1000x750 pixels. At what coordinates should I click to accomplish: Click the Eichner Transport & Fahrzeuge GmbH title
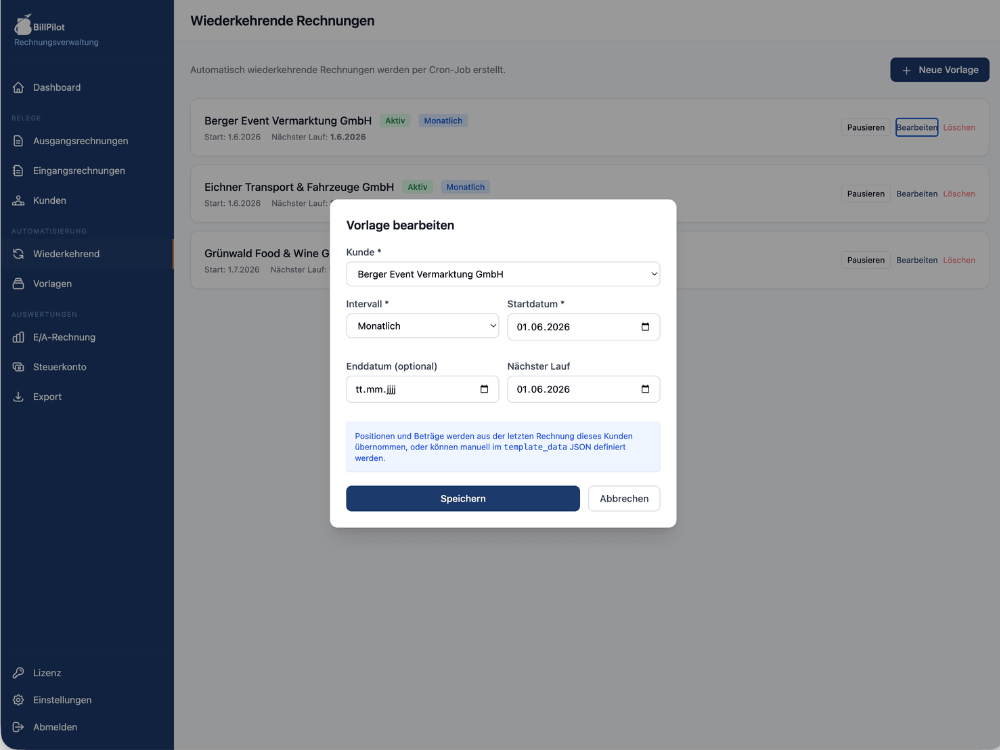(299, 187)
